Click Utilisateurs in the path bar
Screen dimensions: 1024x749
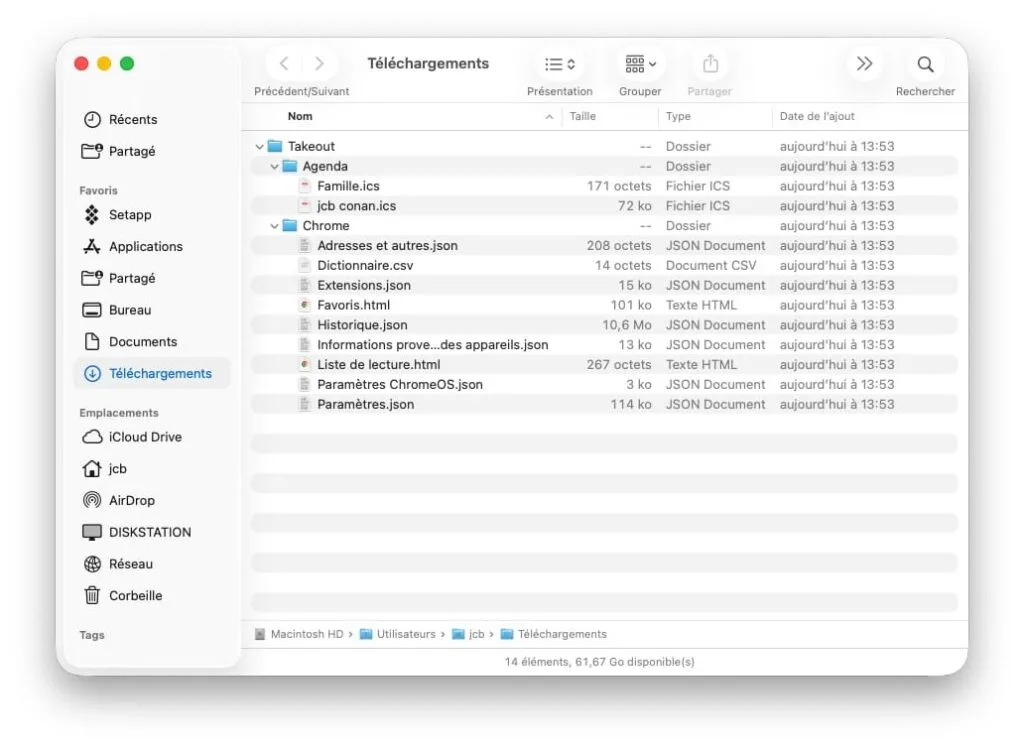tap(405, 634)
